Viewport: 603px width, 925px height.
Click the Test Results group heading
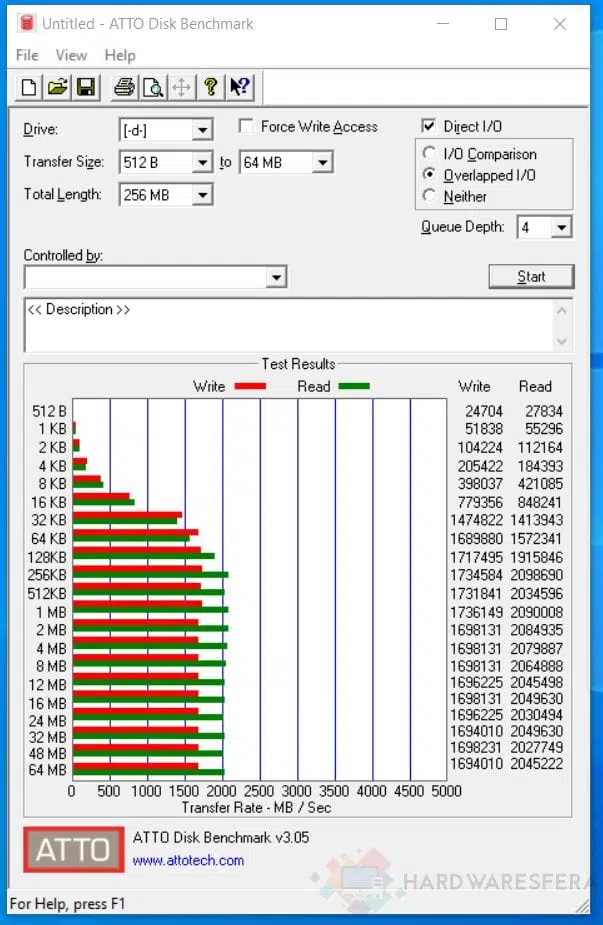click(299, 364)
